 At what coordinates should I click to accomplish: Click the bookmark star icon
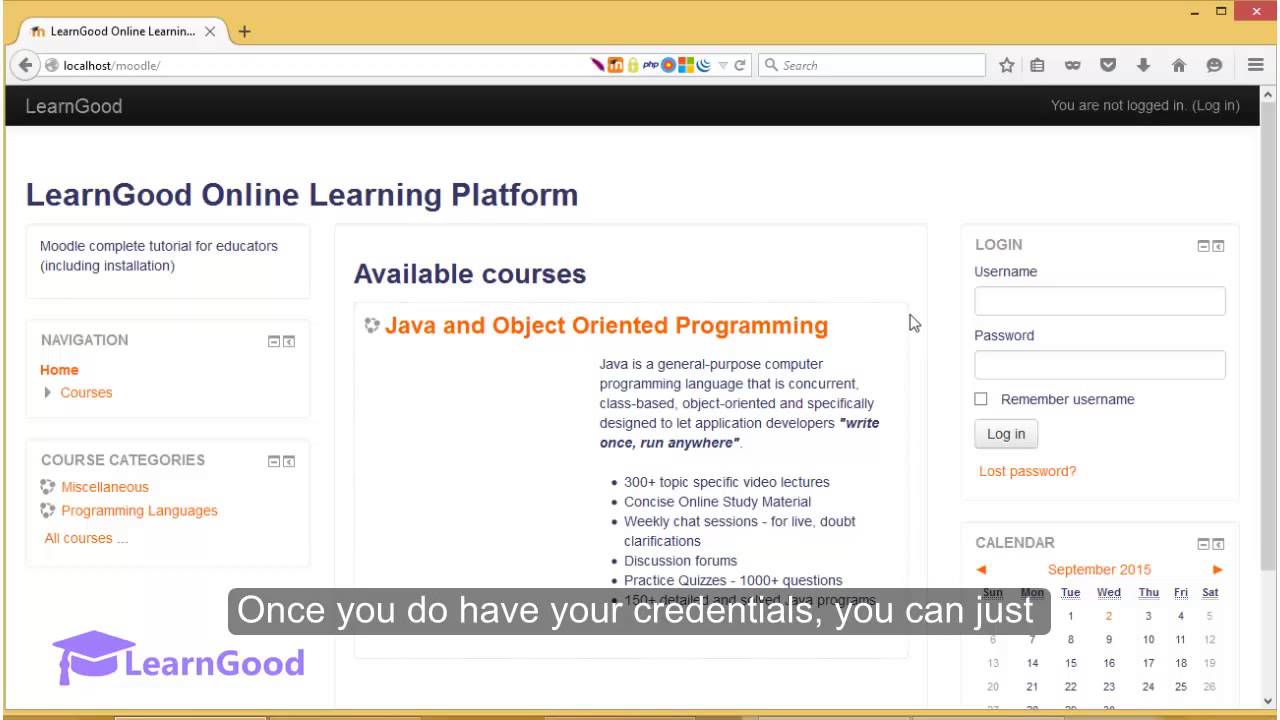tap(1007, 65)
